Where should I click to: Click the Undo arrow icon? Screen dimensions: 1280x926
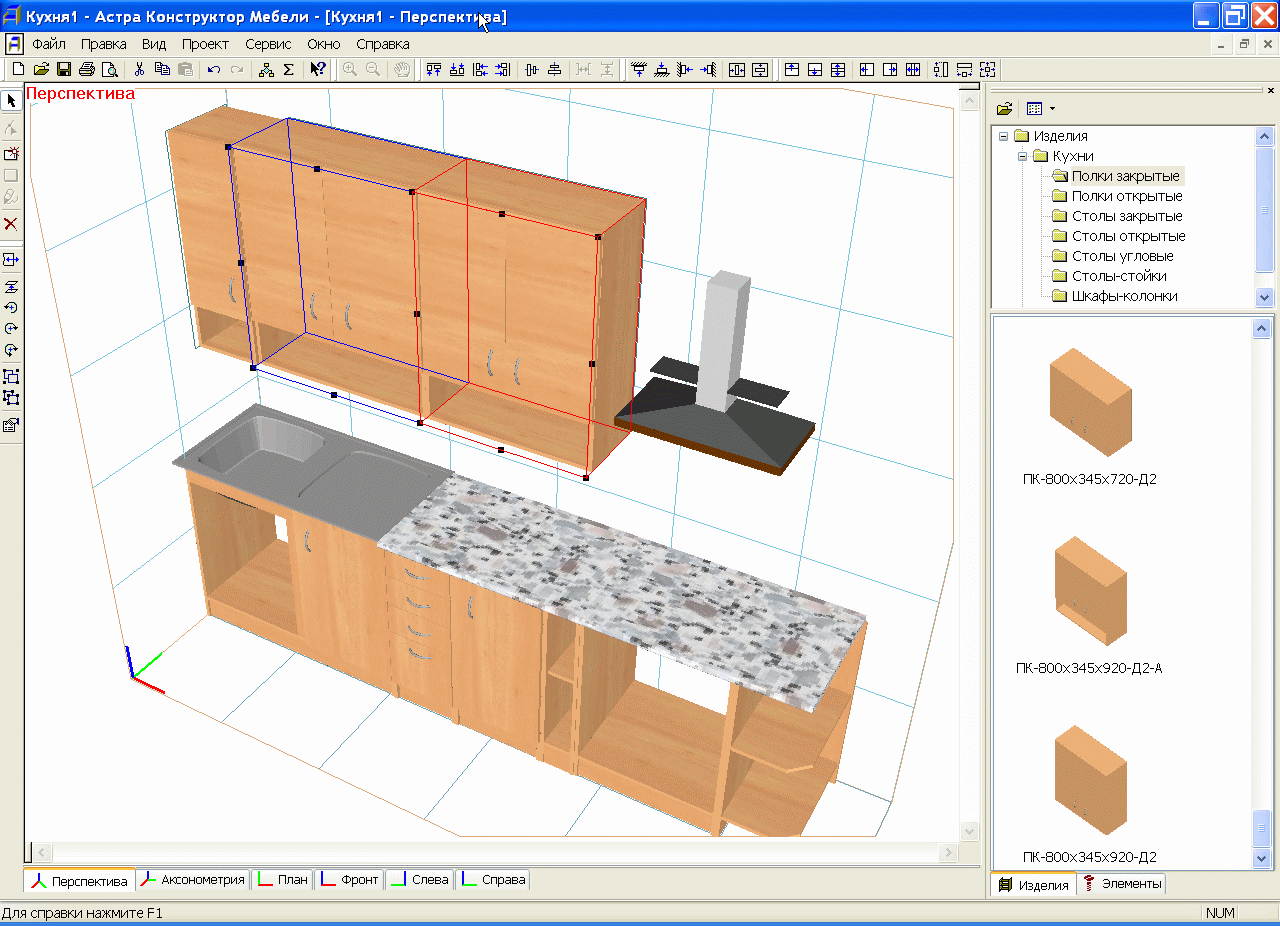pyautogui.click(x=214, y=70)
